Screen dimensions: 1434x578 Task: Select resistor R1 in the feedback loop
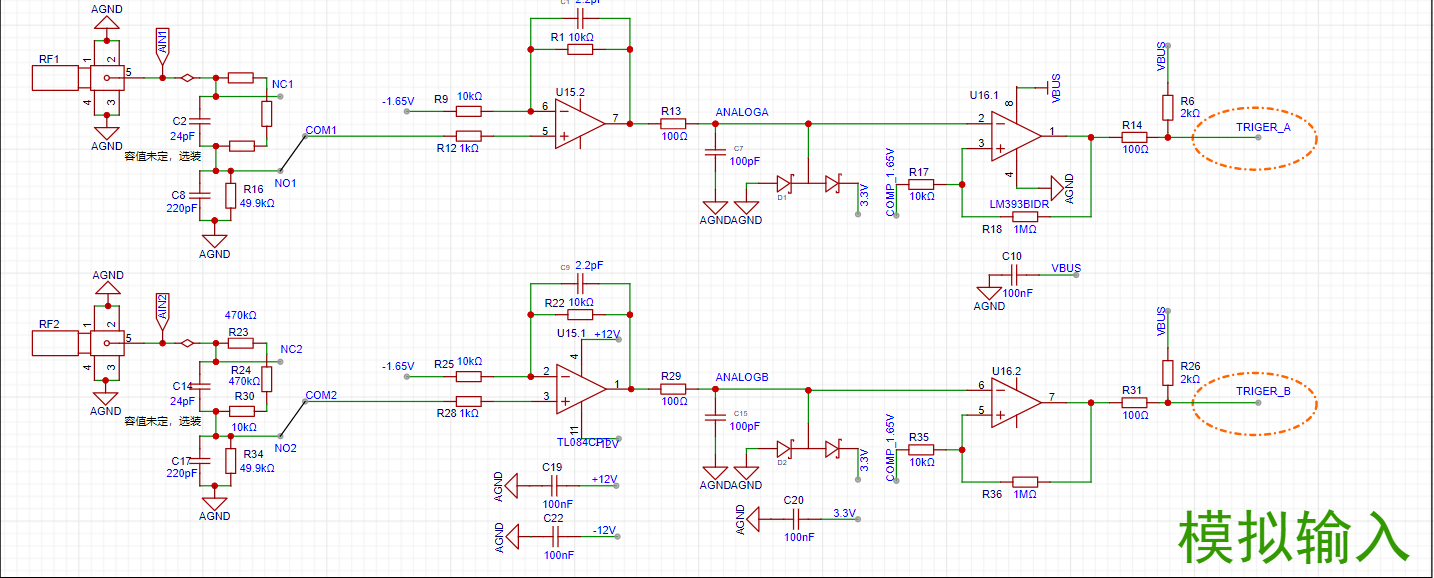point(579,49)
